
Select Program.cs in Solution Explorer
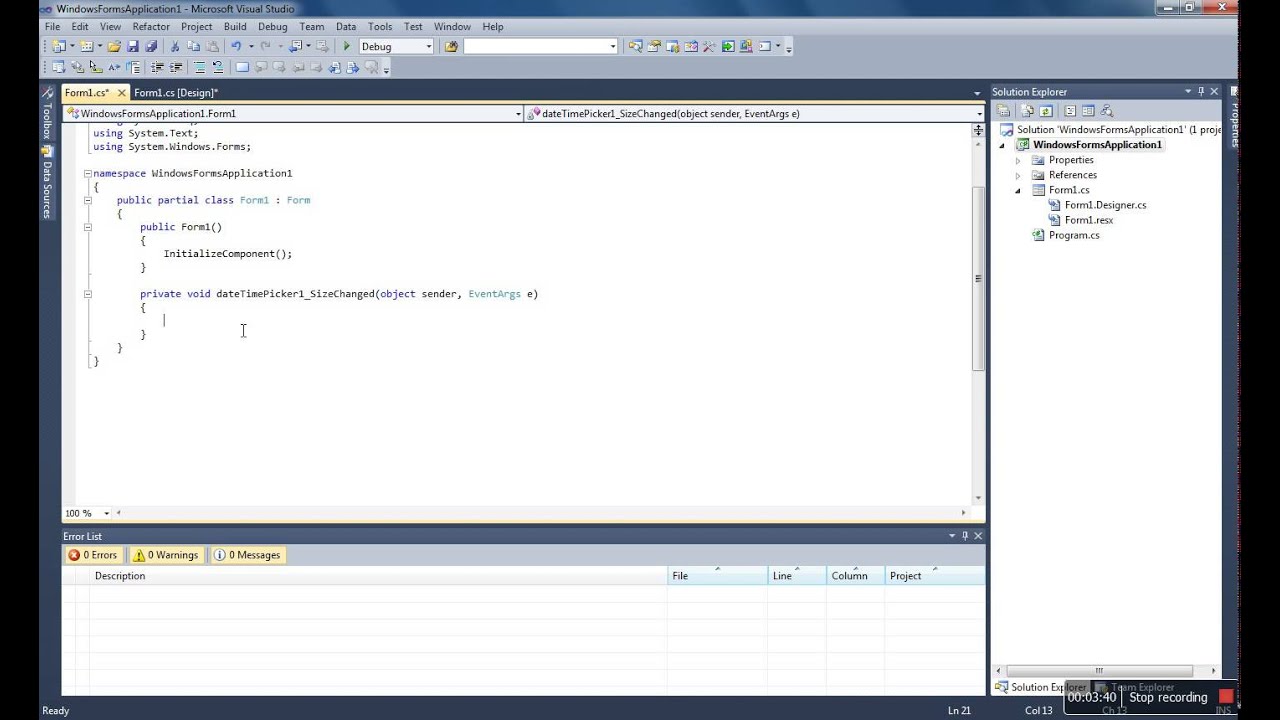click(x=1074, y=235)
